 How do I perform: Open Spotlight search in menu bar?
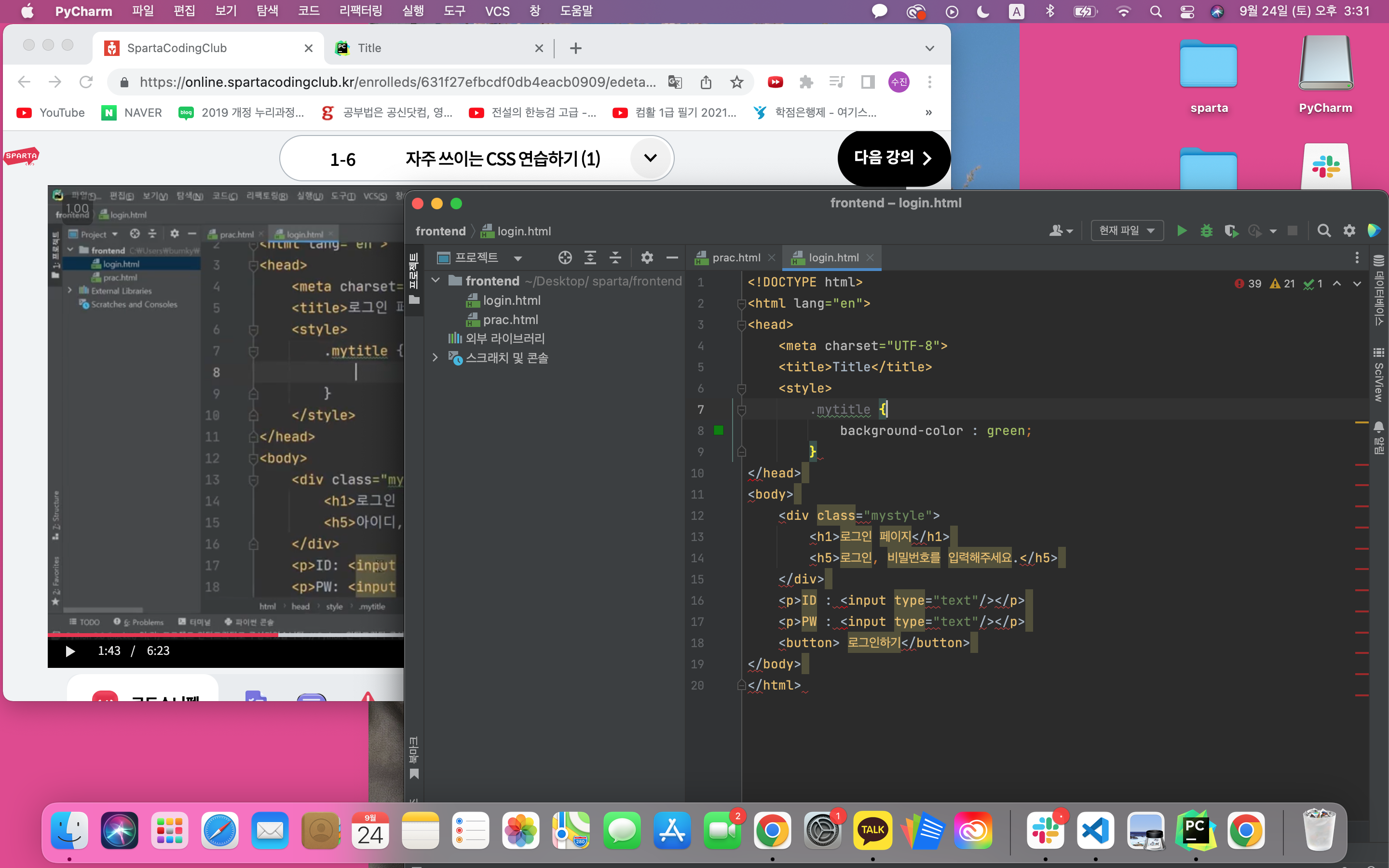point(1156,11)
